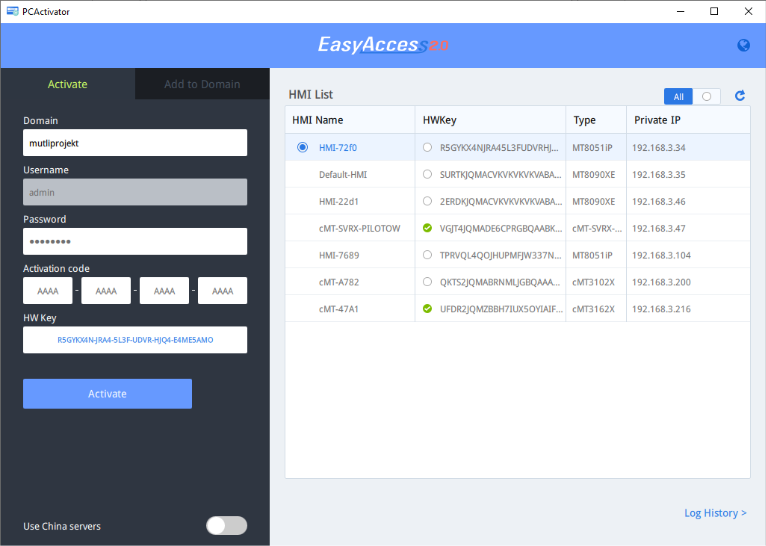Click HWKey text starting TPRVQL4QOJHU
The width and height of the screenshot is (766, 546).
tap(501, 255)
